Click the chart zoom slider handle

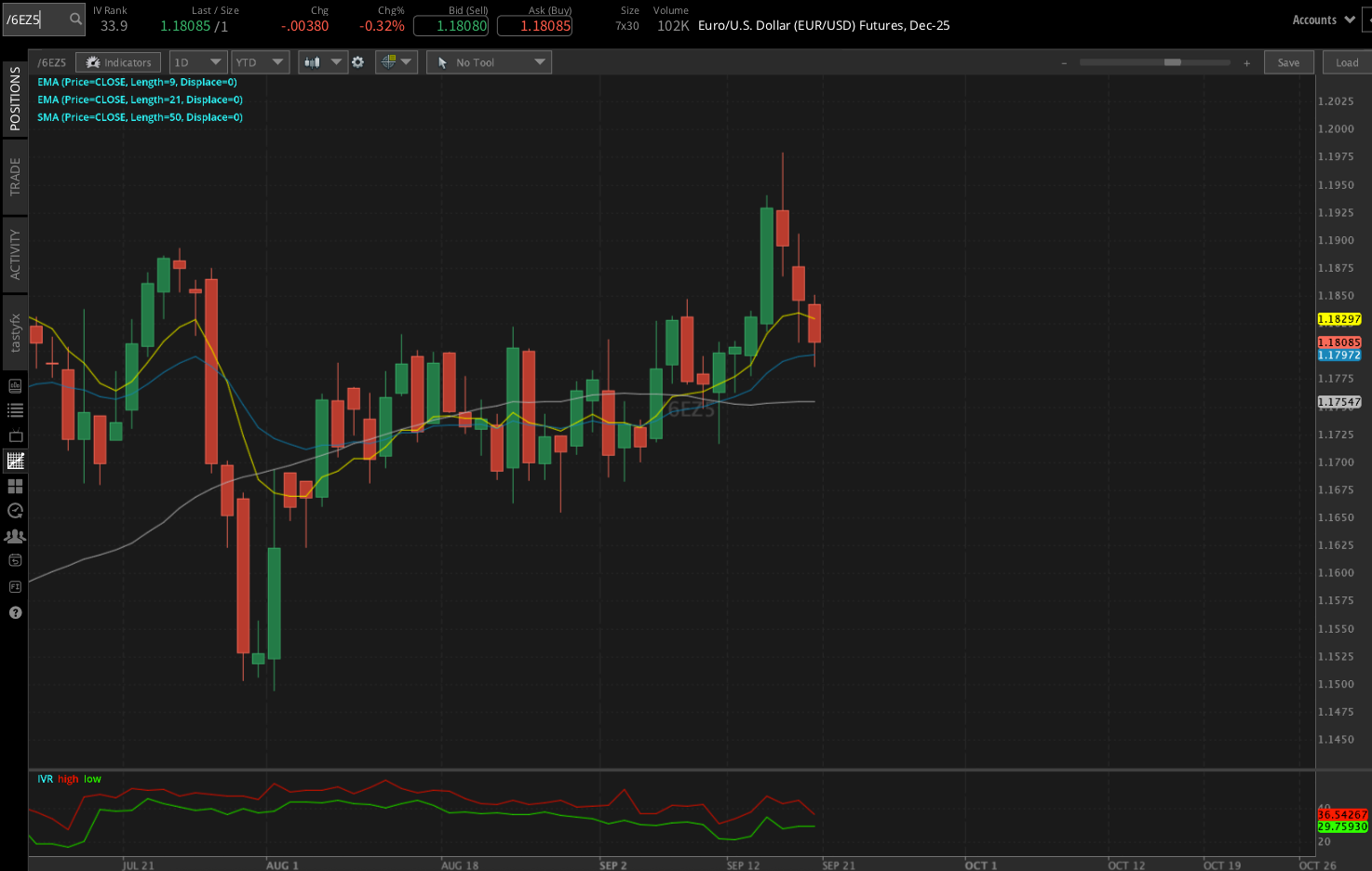click(1173, 62)
